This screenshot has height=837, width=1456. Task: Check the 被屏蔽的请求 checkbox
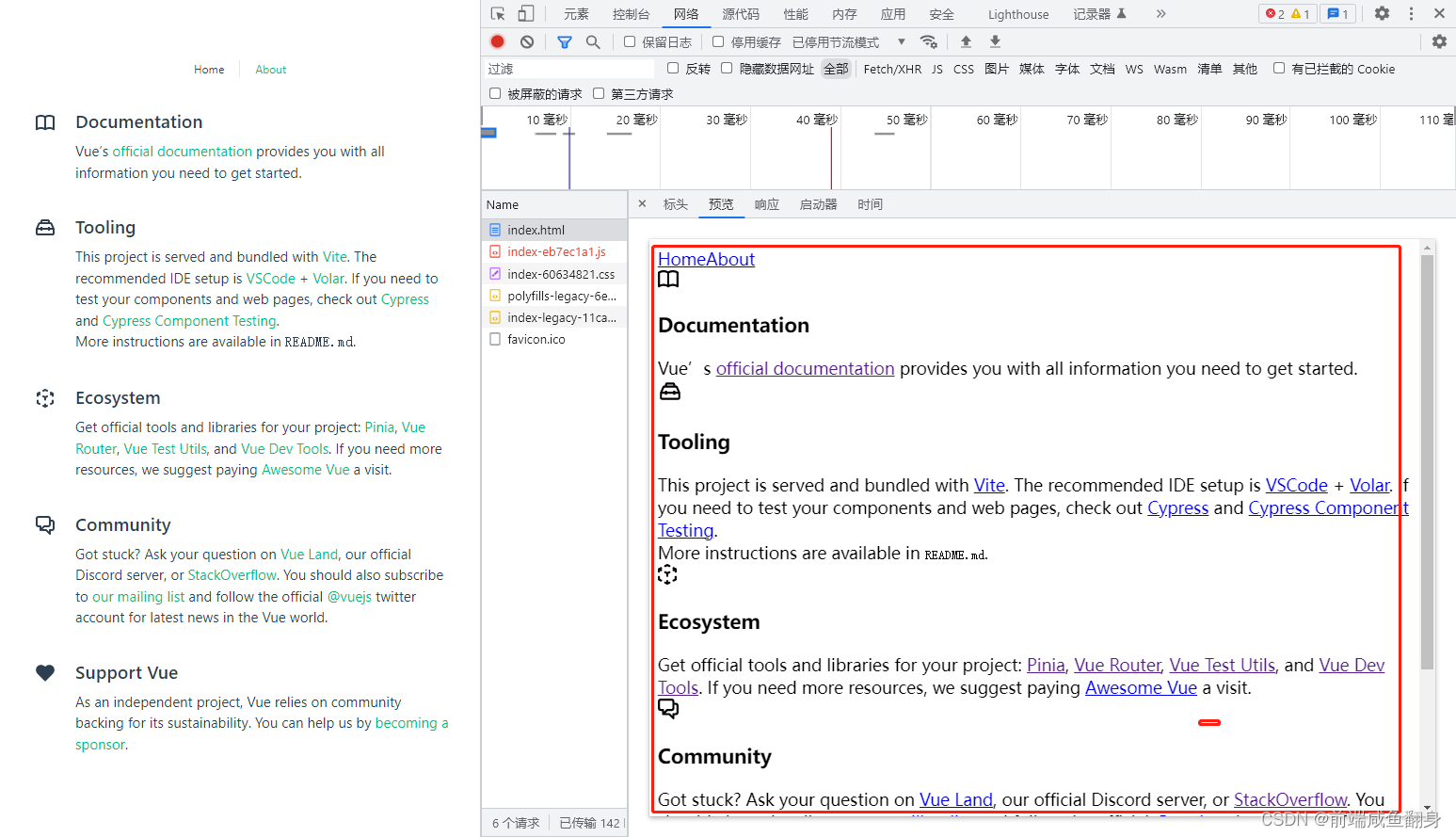[x=495, y=93]
